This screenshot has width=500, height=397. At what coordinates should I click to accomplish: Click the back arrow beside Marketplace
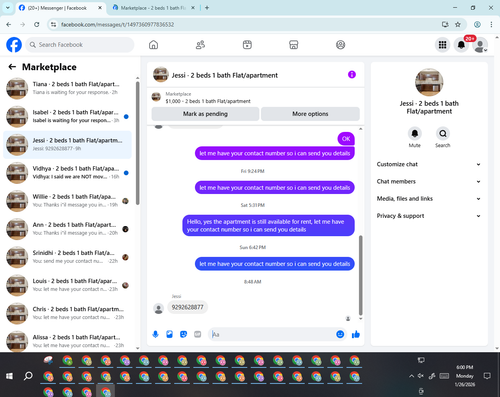click(x=12, y=67)
